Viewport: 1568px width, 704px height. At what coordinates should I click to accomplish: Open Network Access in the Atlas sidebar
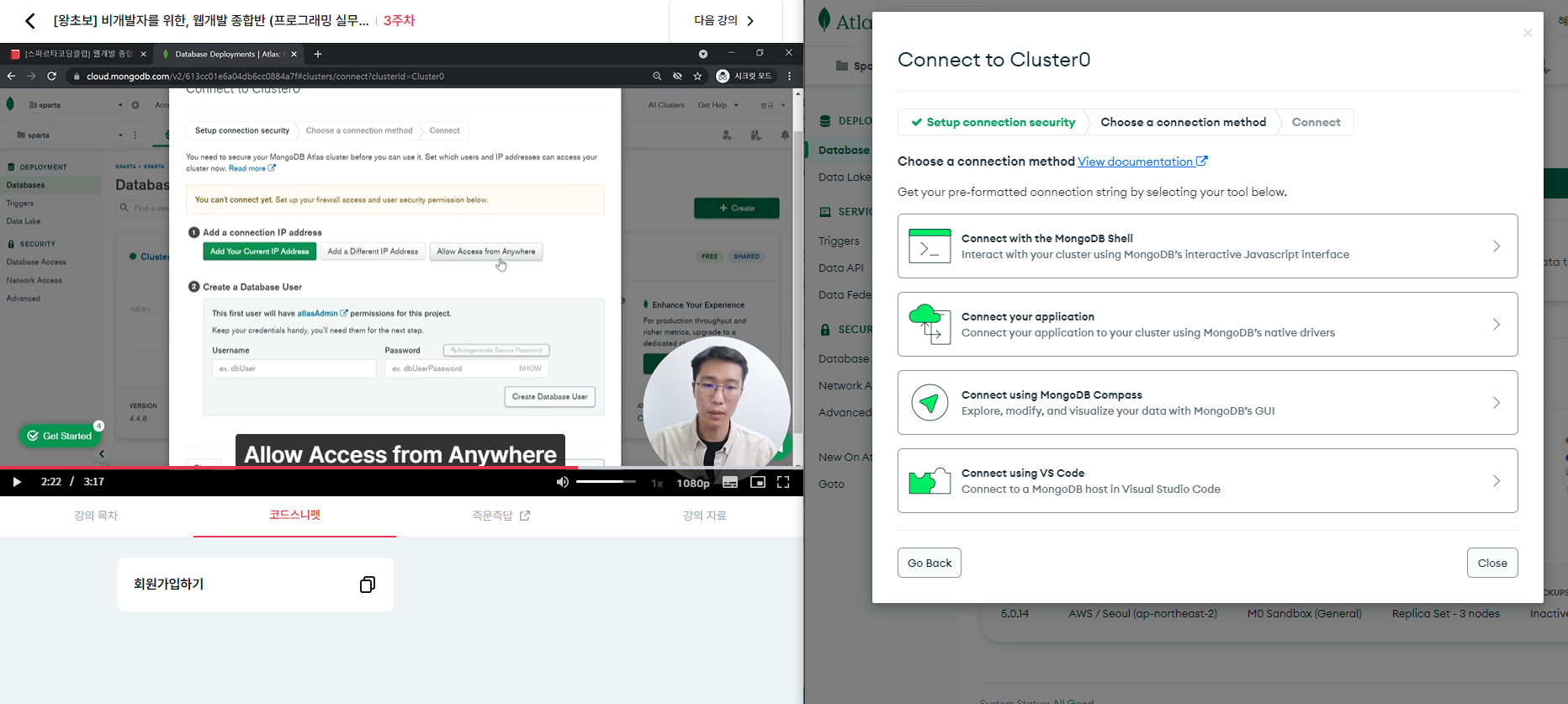click(845, 385)
